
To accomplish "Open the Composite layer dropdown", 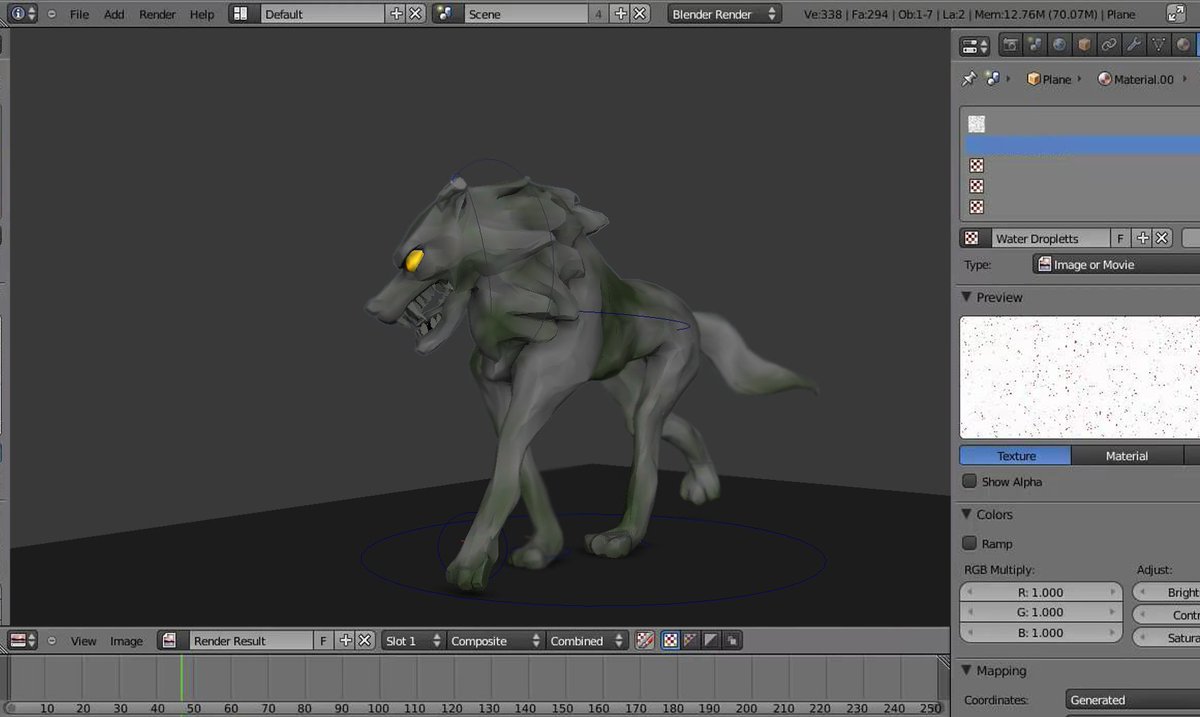I will coord(495,641).
